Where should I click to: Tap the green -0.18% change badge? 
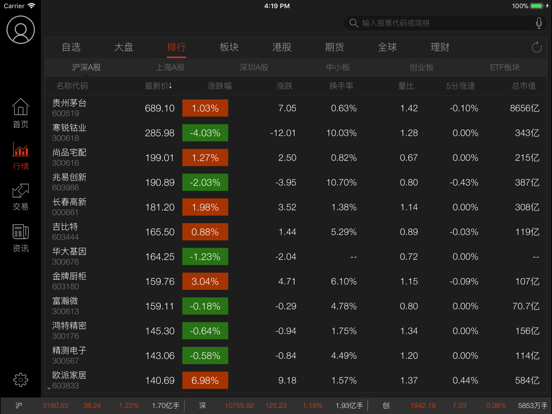click(205, 306)
